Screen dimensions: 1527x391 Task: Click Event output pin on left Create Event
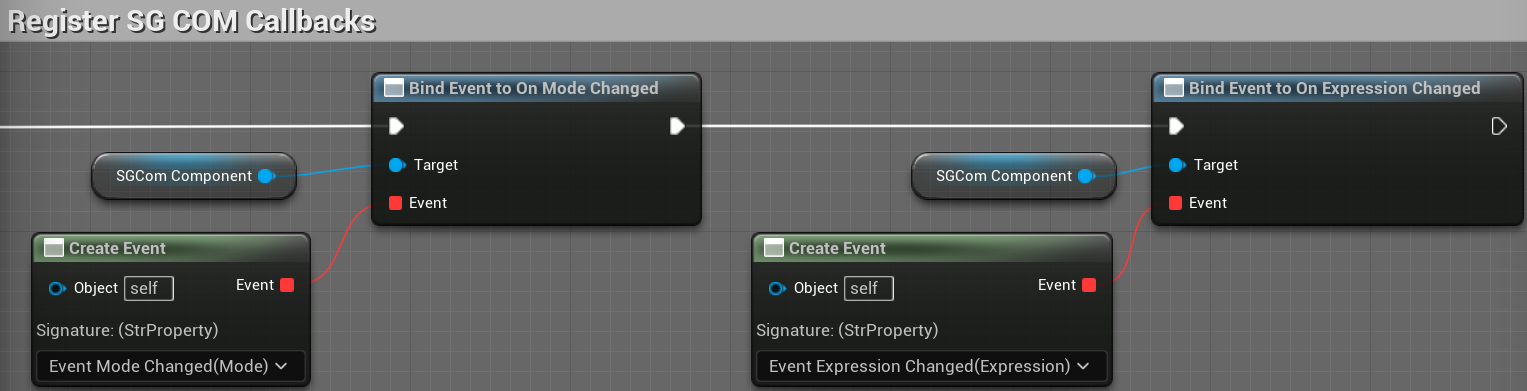tap(287, 285)
